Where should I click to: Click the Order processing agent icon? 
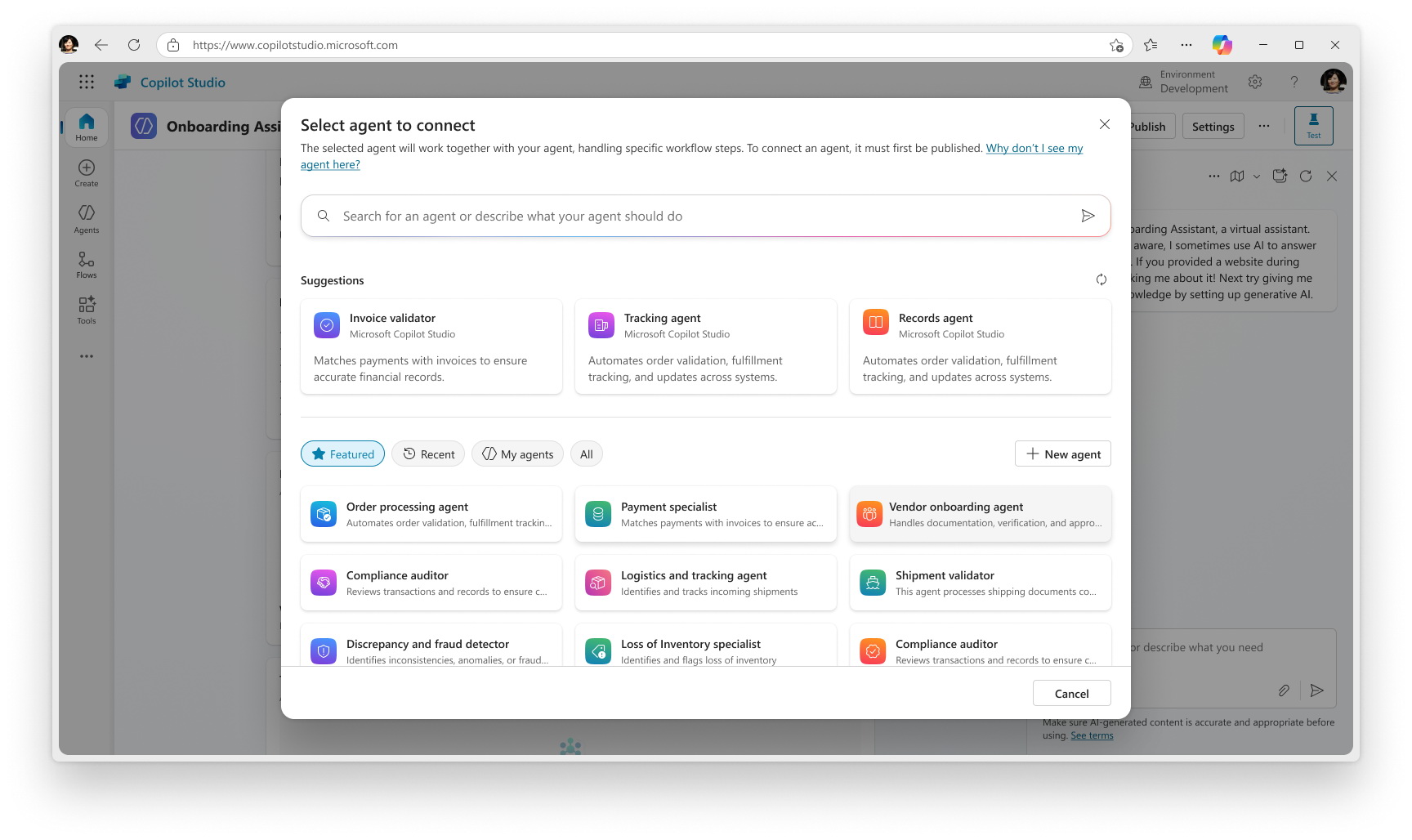point(324,514)
